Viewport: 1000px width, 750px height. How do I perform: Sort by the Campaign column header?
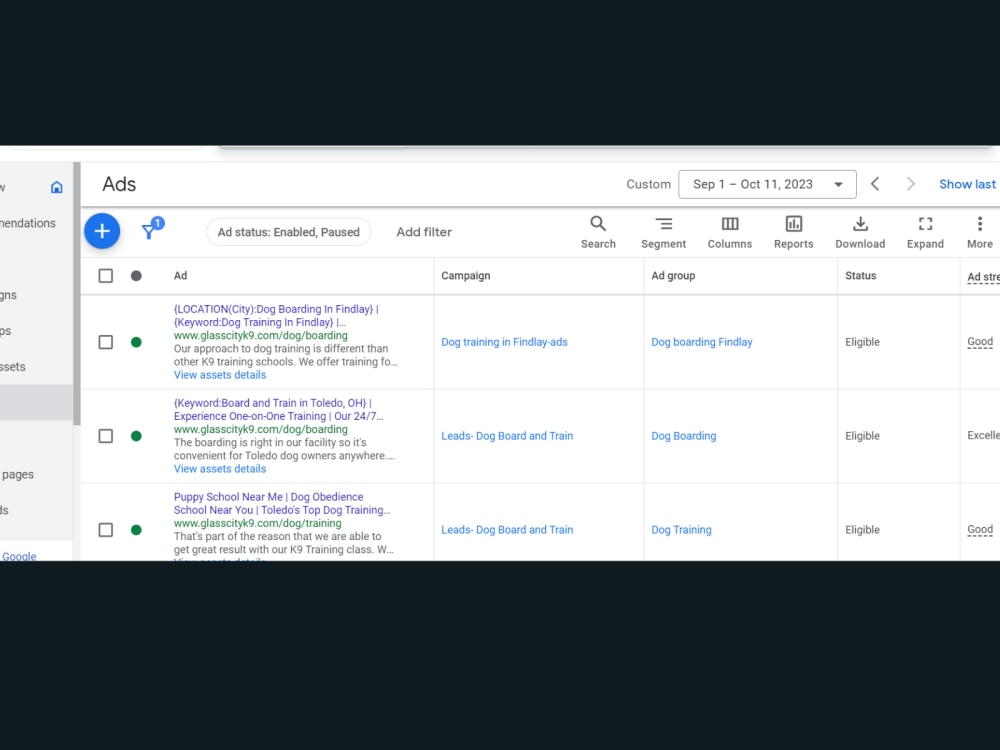[x=466, y=276]
